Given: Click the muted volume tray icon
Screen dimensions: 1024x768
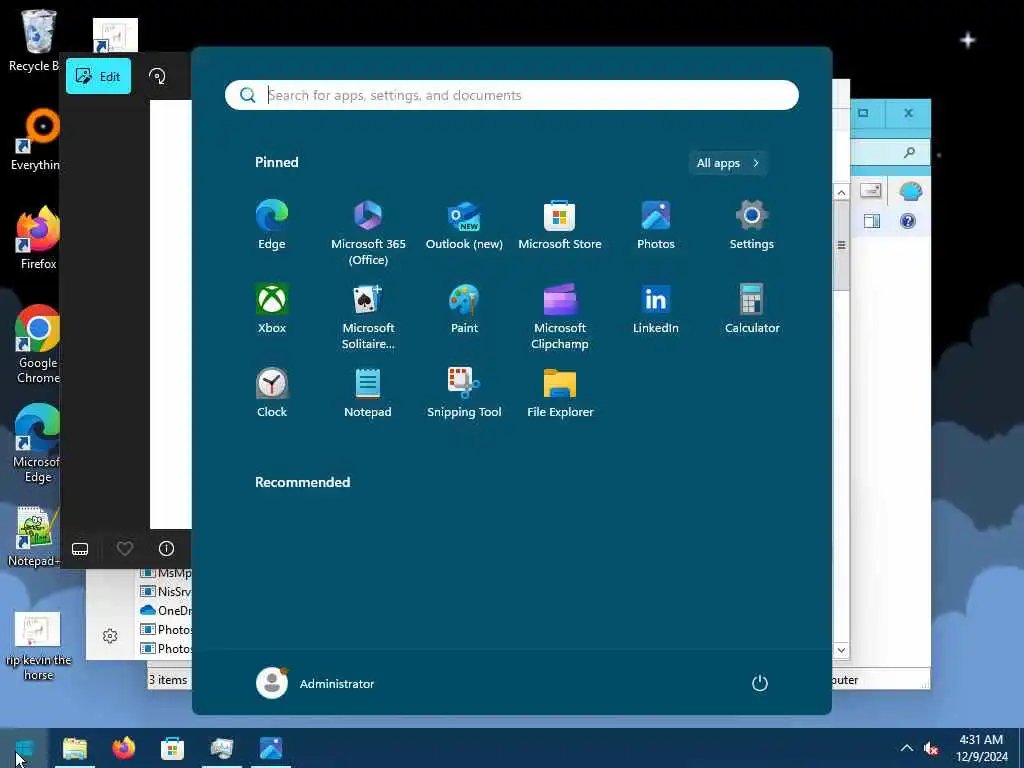Looking at the screenshot, I should pyautogui.click(x=931, y=748).
